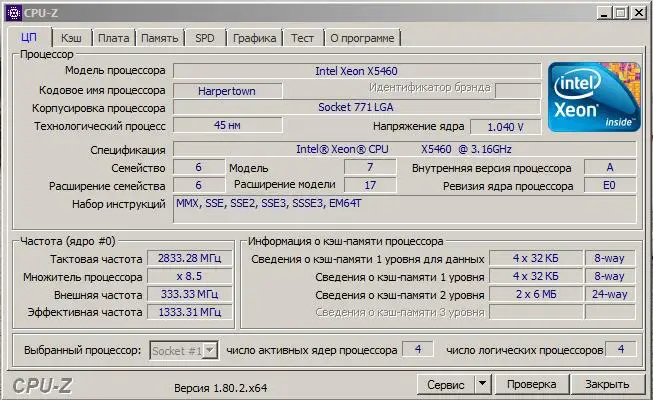This screenshot has width=653, height=400.
Task: Click the Intel Xeon X5460 model field
Action: [357, 71]
